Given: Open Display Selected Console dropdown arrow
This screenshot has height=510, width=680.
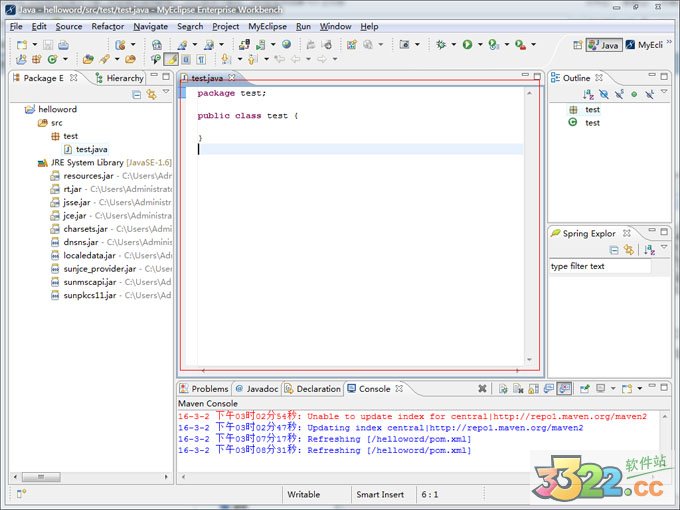Looking at the screenshot, I should pyautogui.click(x=613, y=389).
